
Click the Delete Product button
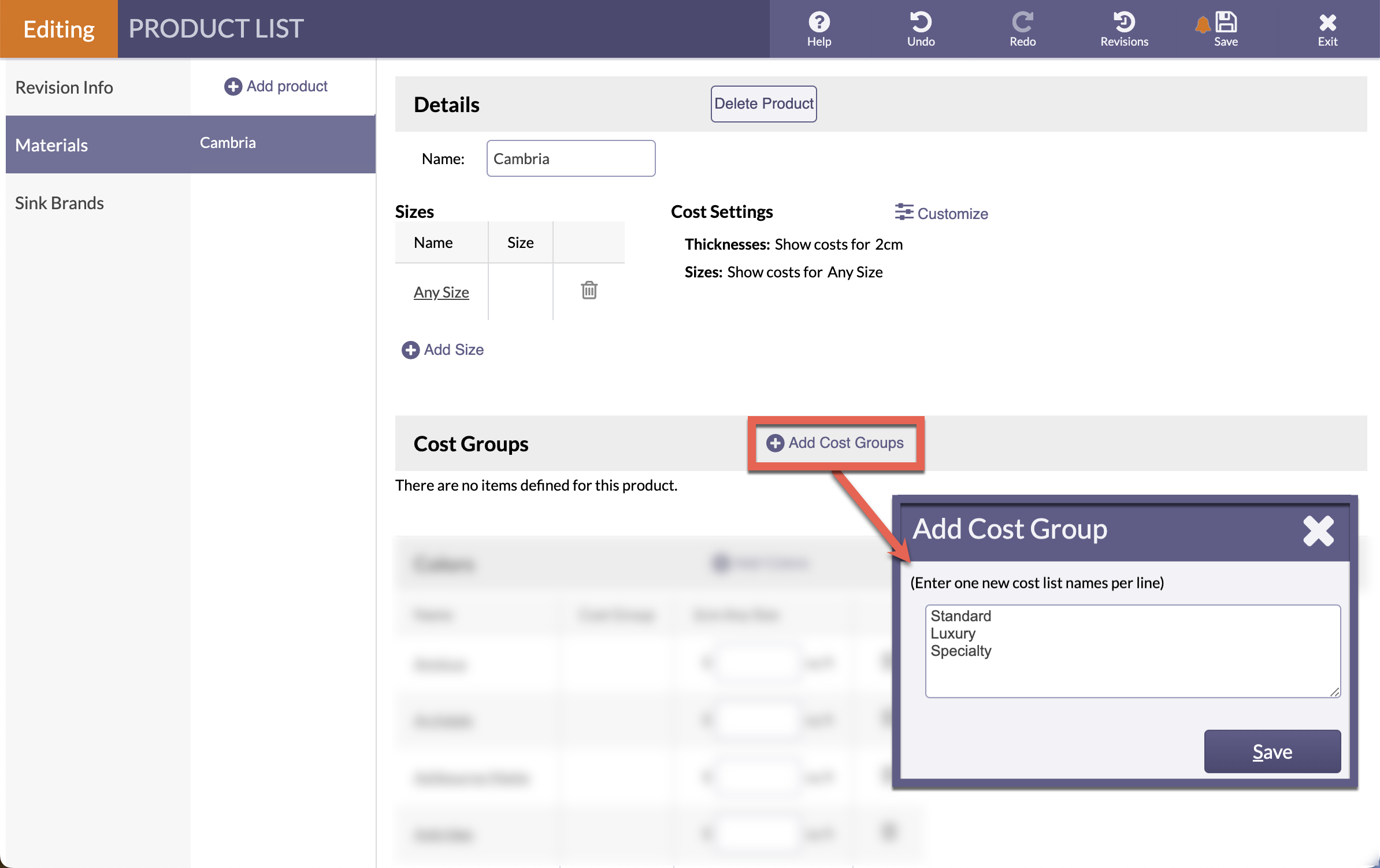point(763,103)
